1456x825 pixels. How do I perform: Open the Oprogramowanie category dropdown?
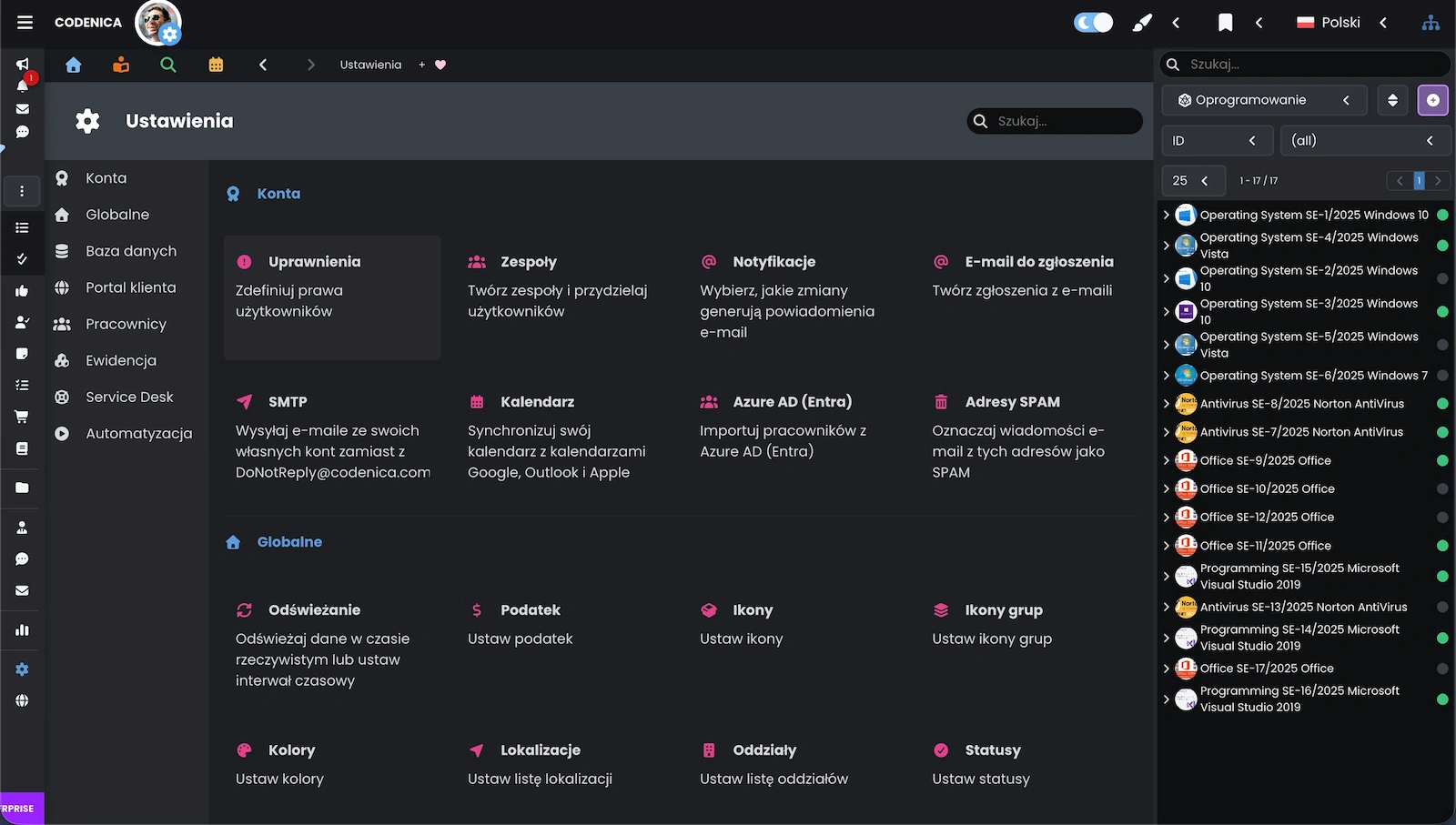point(1263,100)
